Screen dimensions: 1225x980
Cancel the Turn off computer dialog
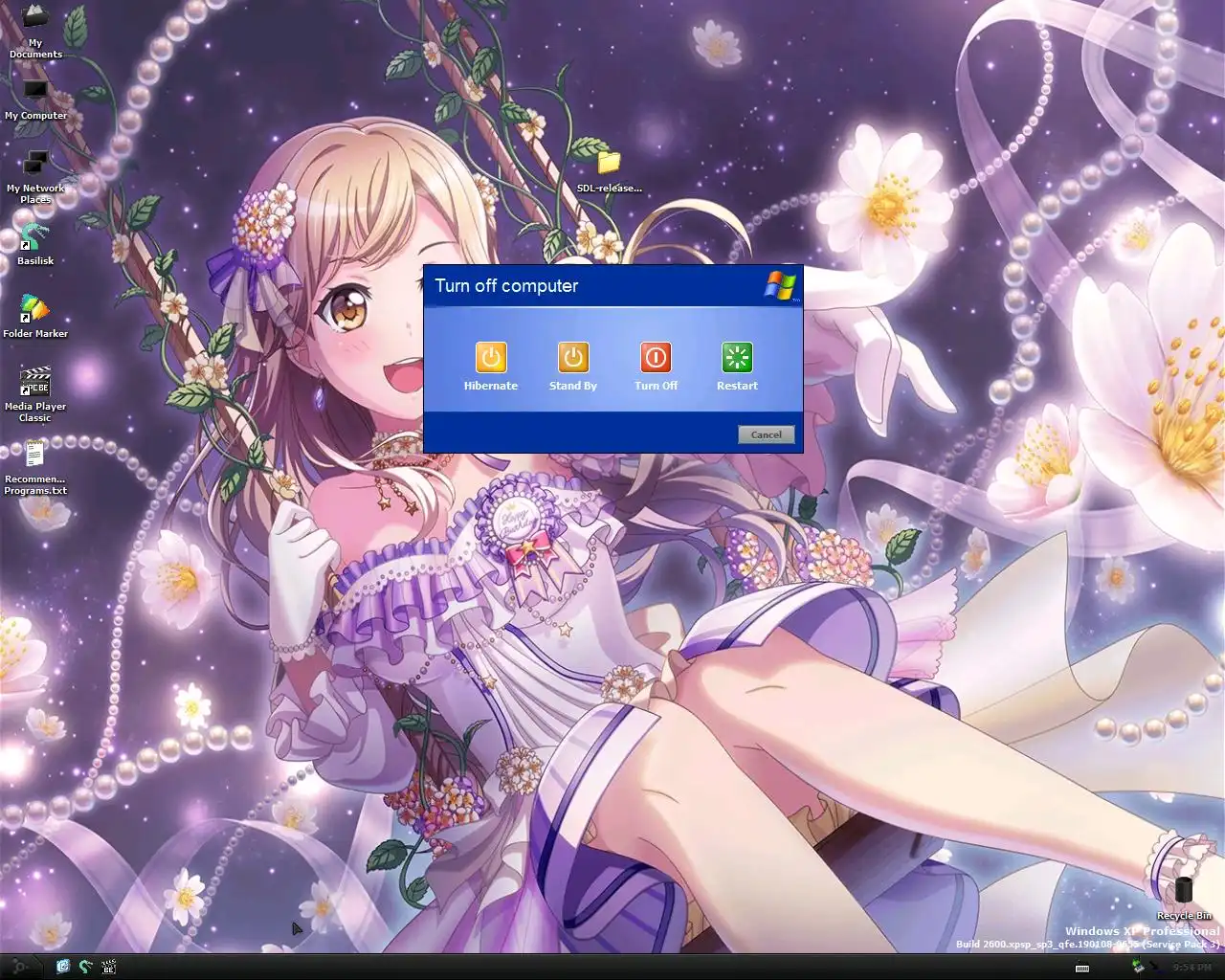tap(767, 434)
